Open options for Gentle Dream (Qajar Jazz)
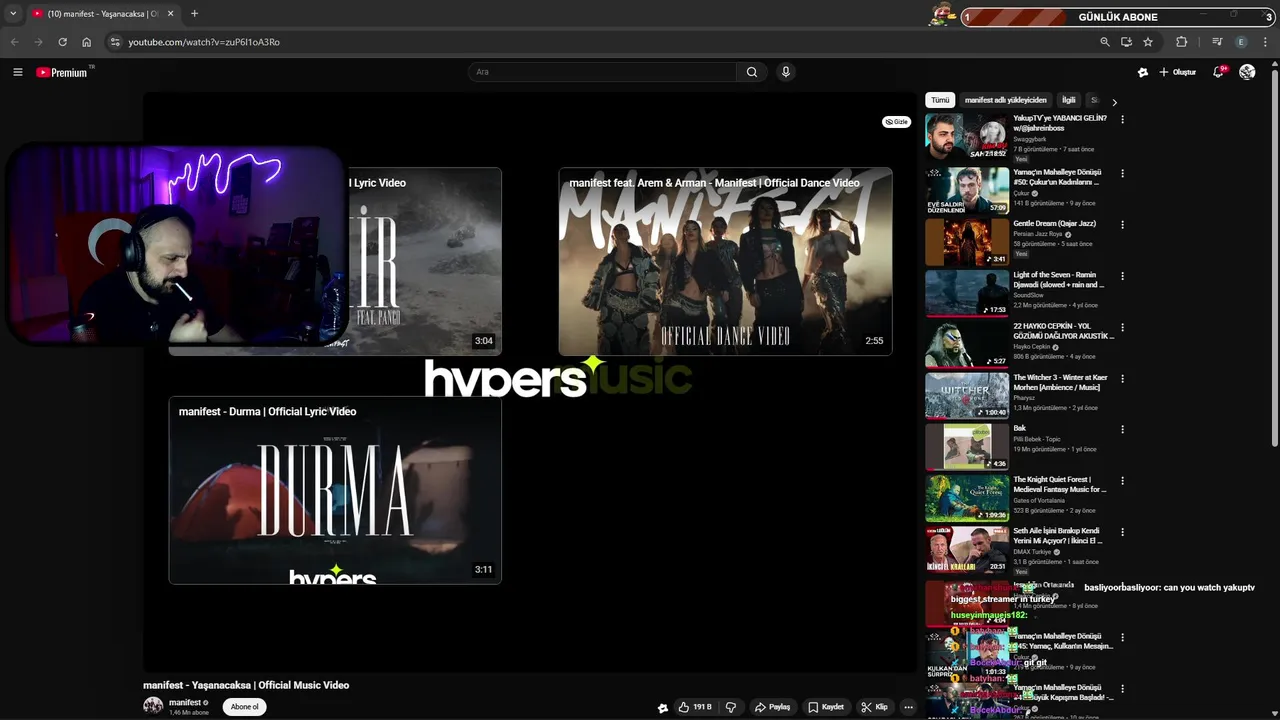The width and height of the screenshot is (1280, 720). [x=1122, y=225]
